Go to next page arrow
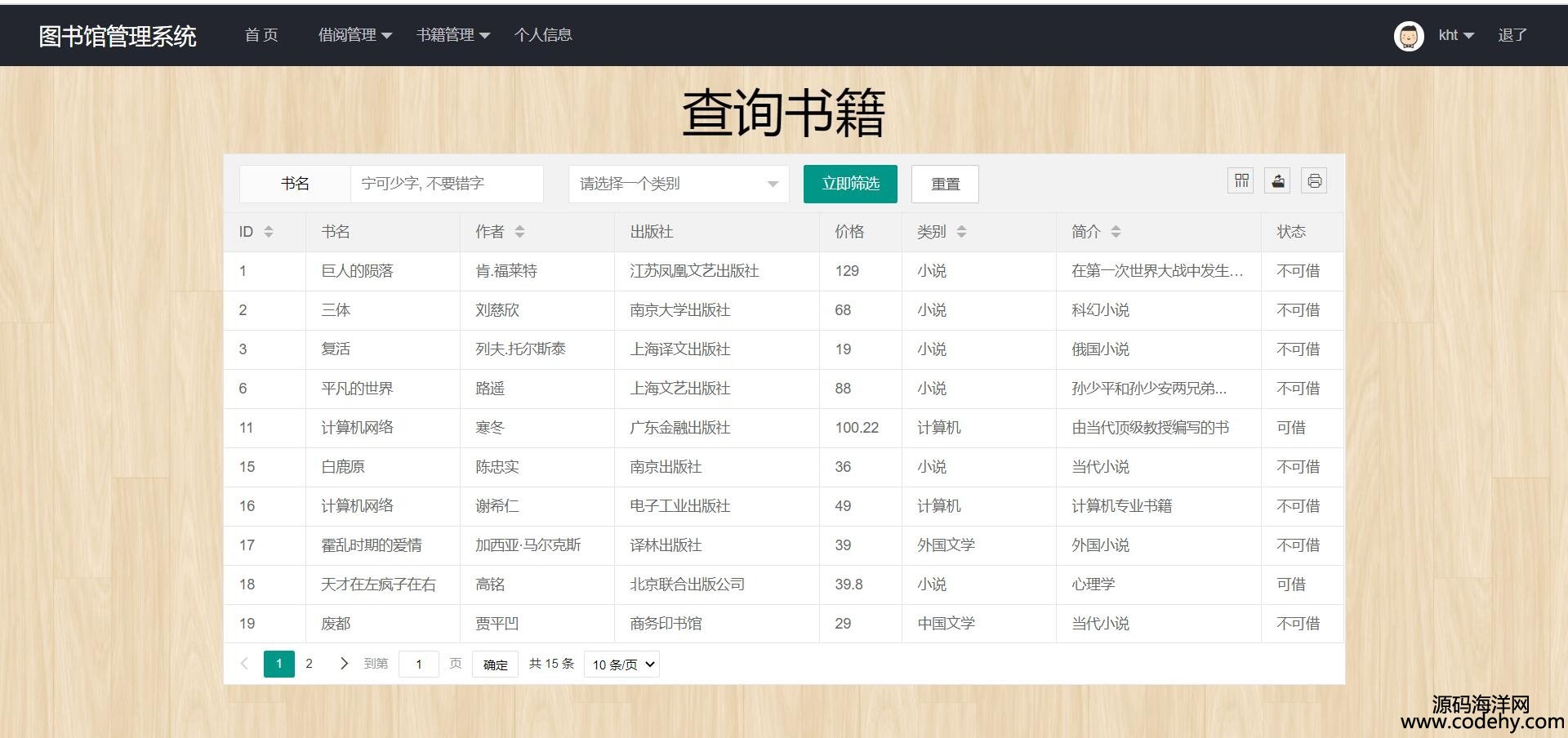The image size is (1568, 738). 344,664
